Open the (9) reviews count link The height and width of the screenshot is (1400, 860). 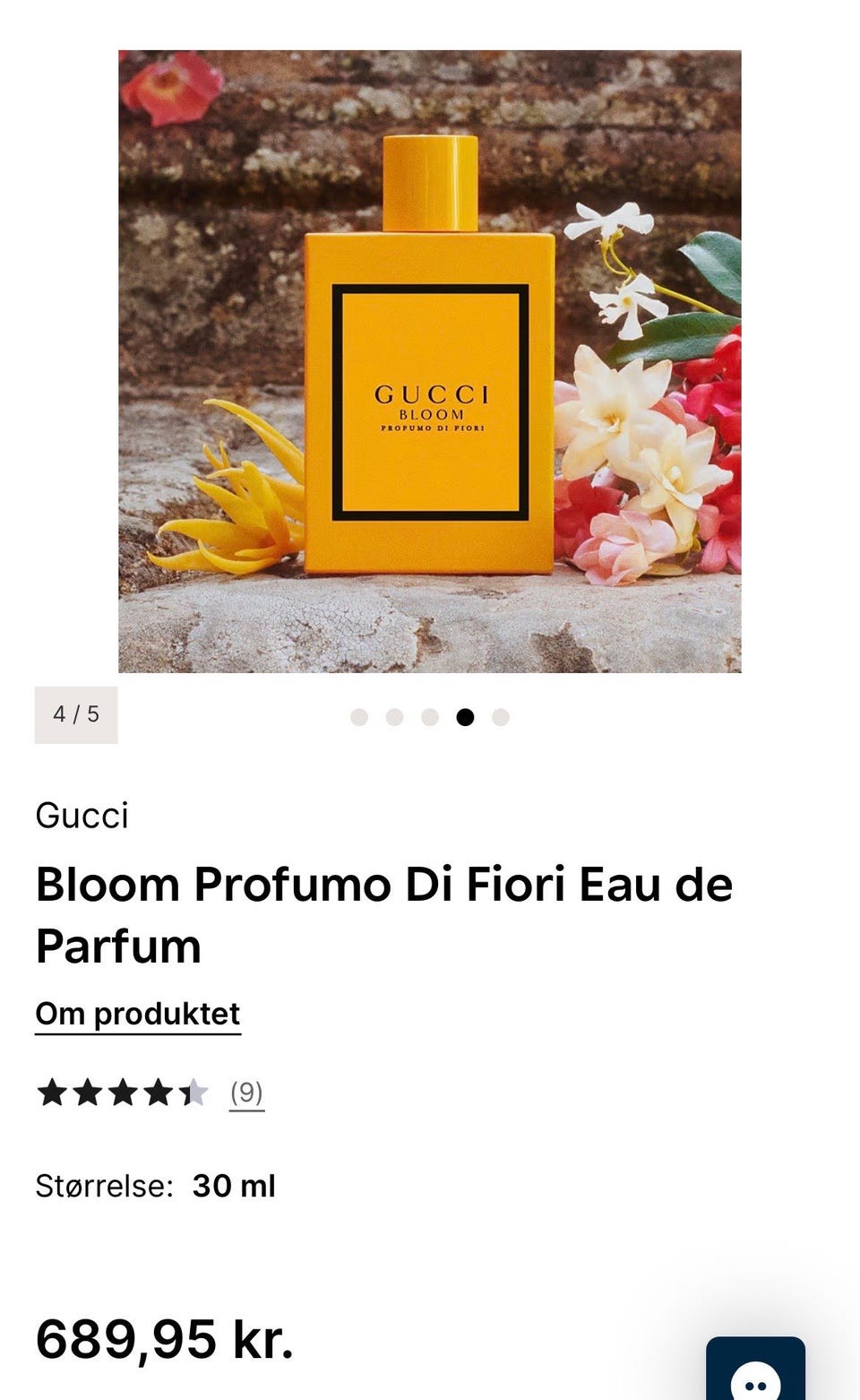click(246, 1093)
